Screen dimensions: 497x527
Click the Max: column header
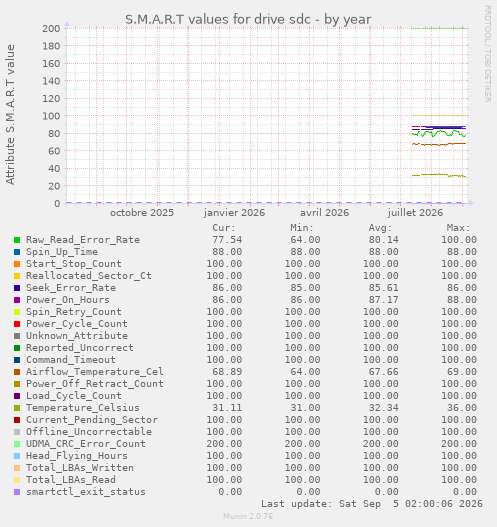click(458, 228)
